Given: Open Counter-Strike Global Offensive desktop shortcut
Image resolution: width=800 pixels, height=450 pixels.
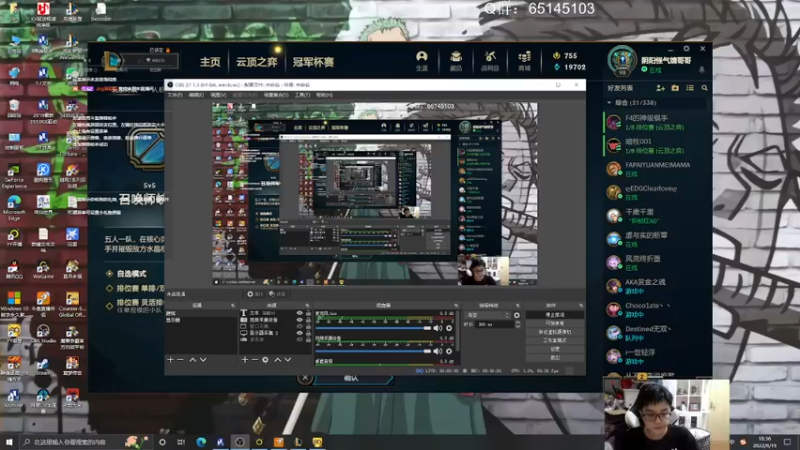Looking at the screenshot, I should (71, 304).
